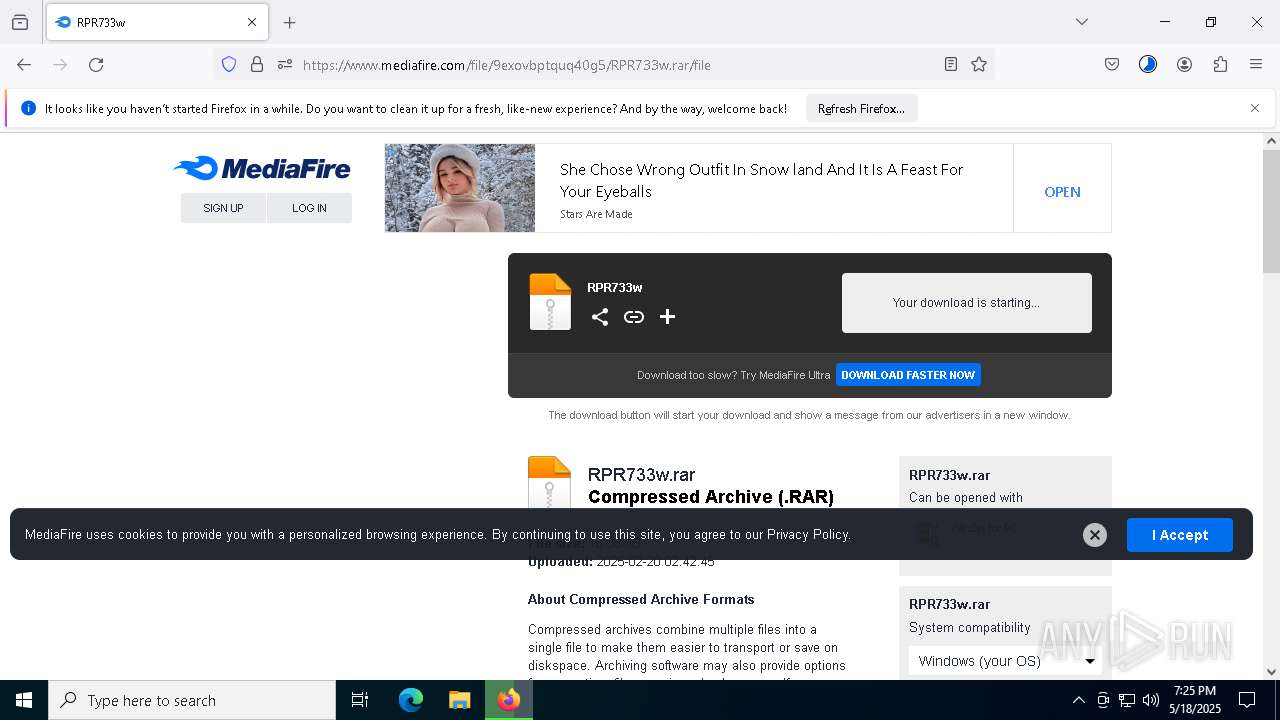
Task: Click LOG IN button
Action: point(309,208)
